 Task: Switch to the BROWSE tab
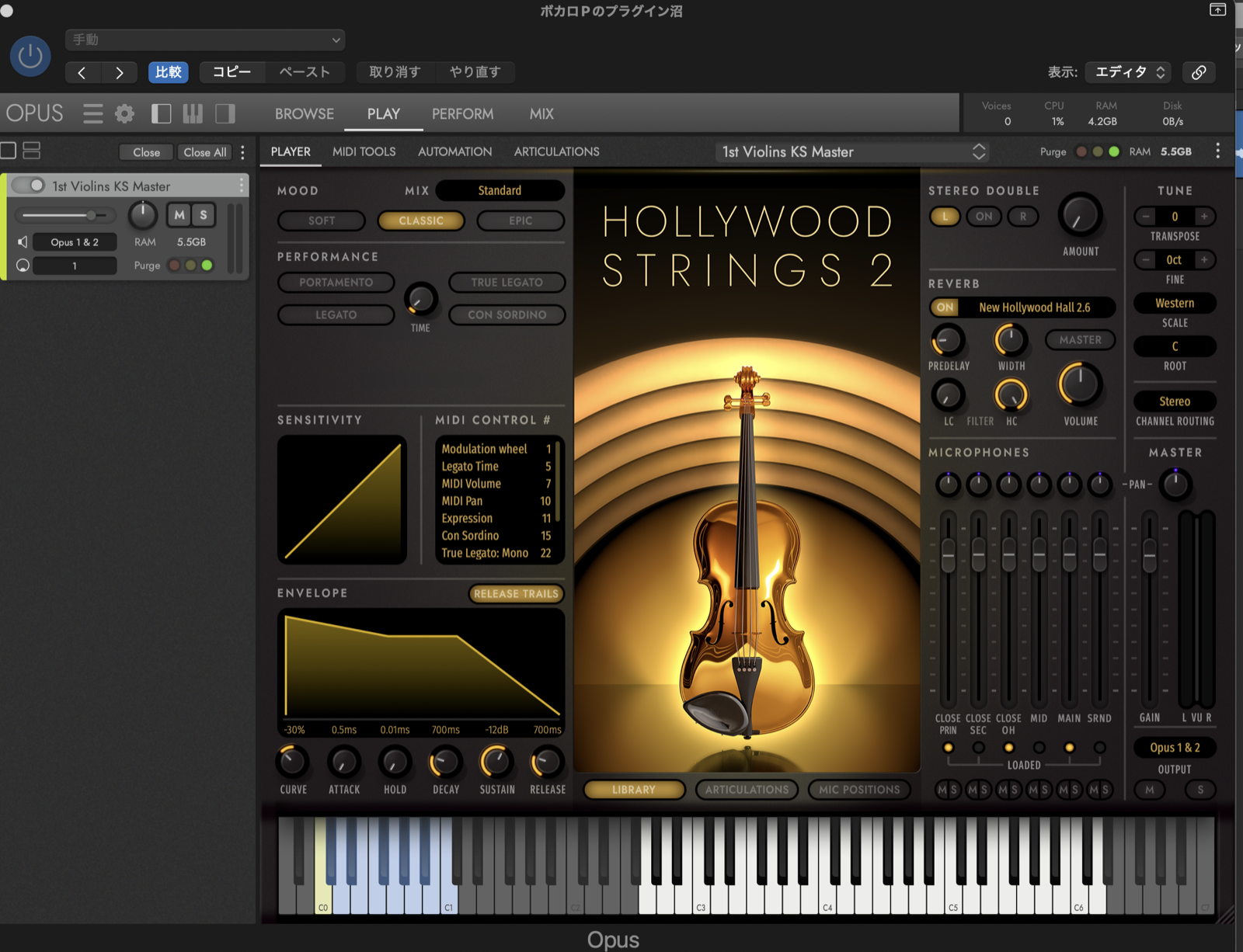[305, 114]
